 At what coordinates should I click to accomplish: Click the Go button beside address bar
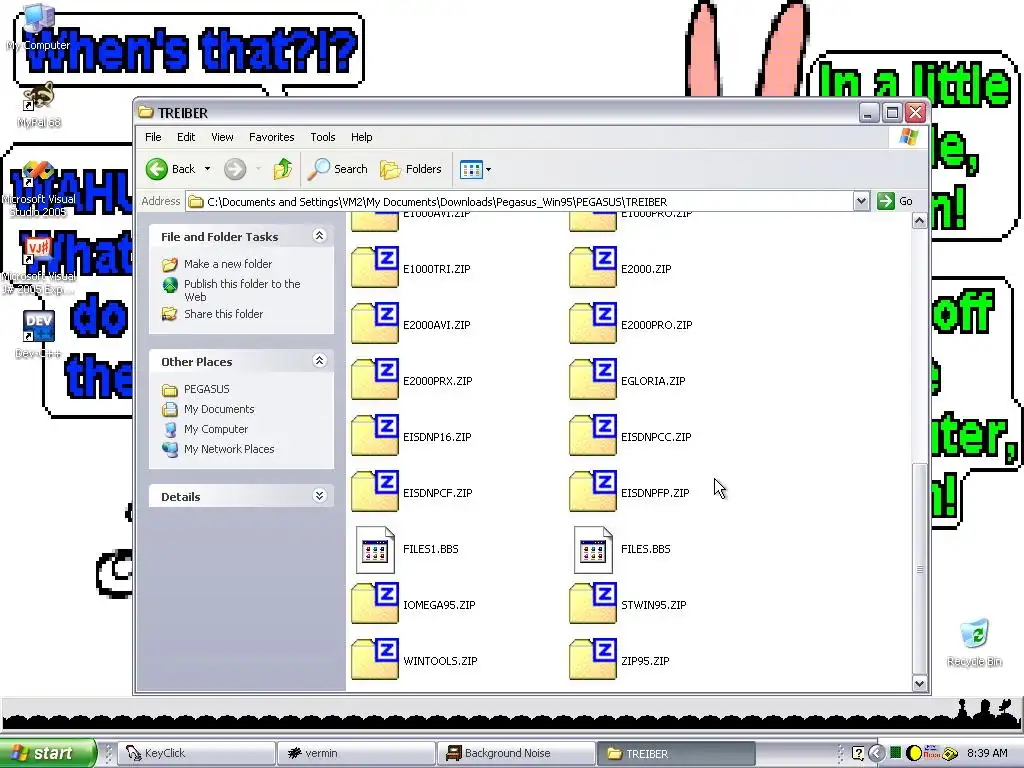click(x=895, y=201)
